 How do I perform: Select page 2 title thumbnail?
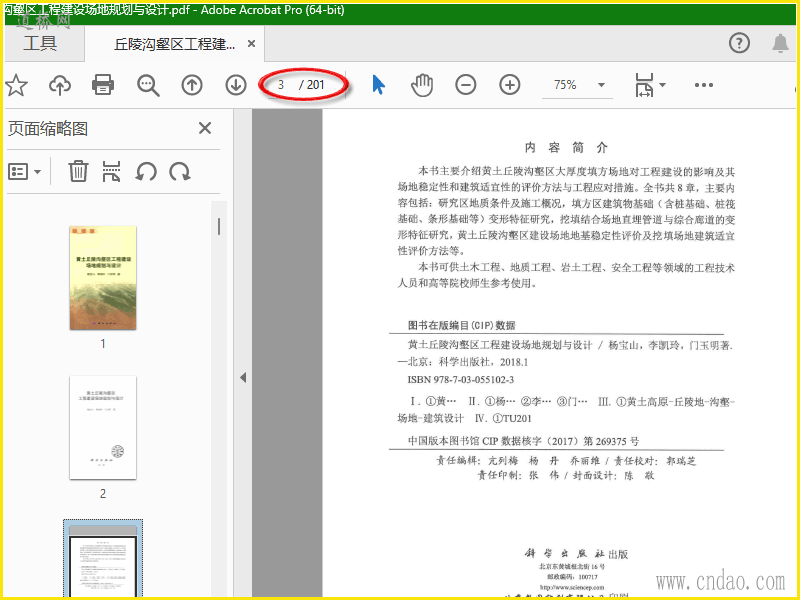(x=103, y=428)
